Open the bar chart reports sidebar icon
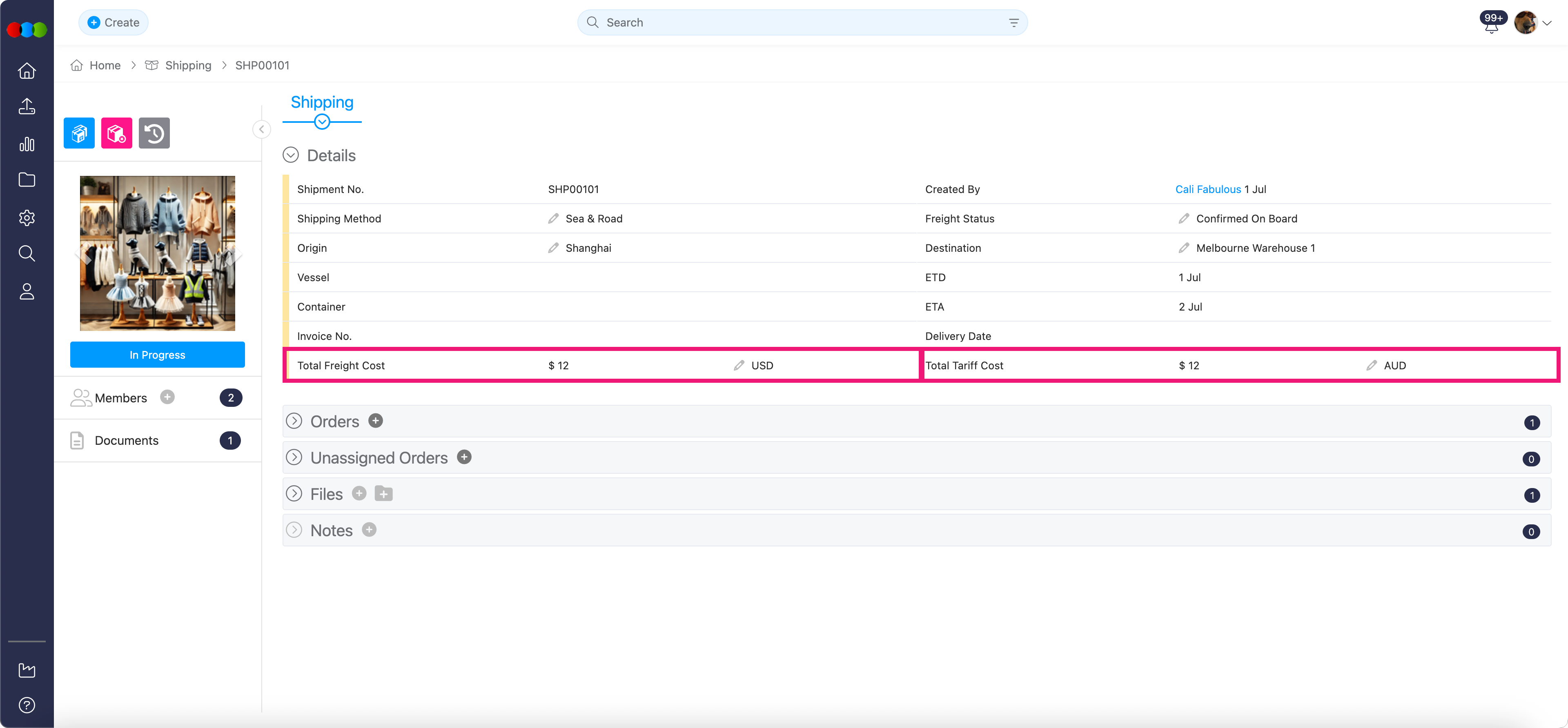This screenshot has height=728, width=1568. click(27, 144)
